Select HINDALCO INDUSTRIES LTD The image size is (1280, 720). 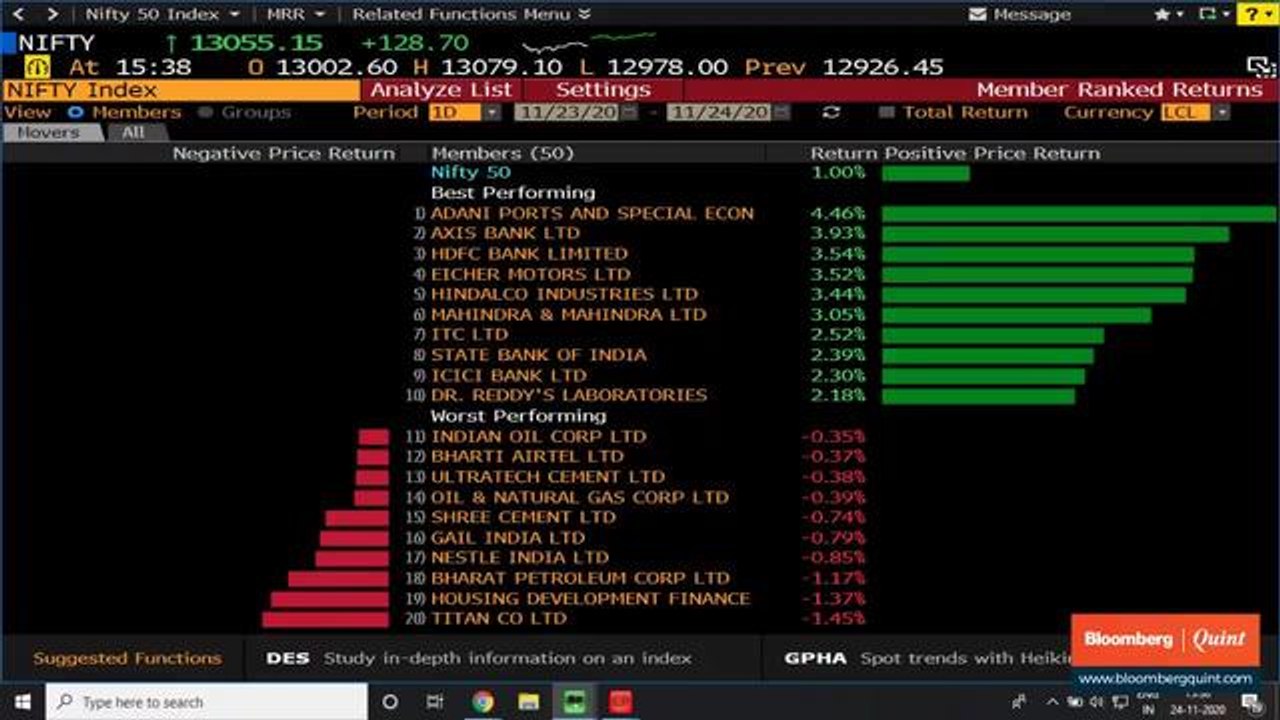(564, 294)
